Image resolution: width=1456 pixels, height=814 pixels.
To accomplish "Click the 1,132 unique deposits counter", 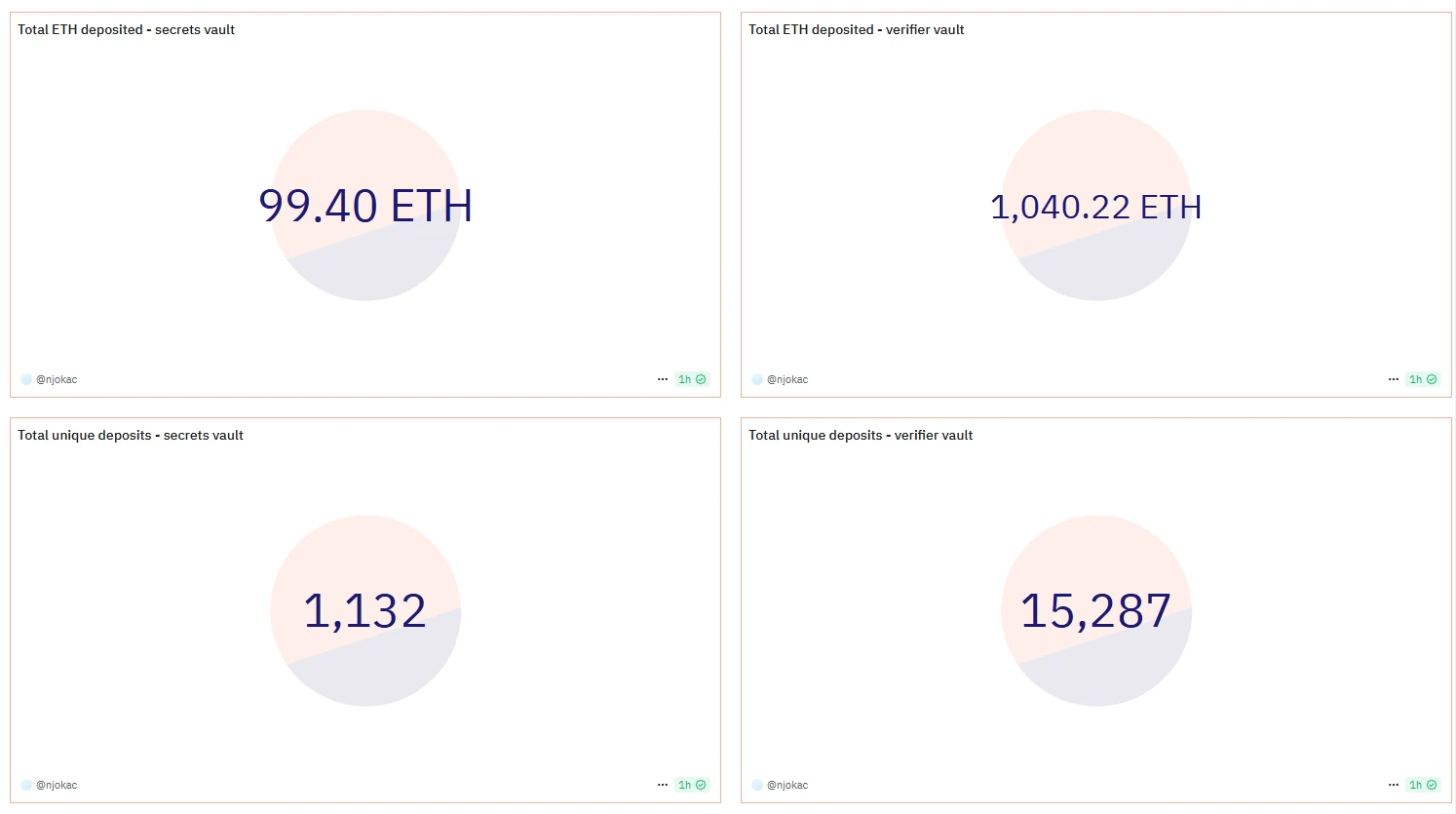I will tap(365, 611).
